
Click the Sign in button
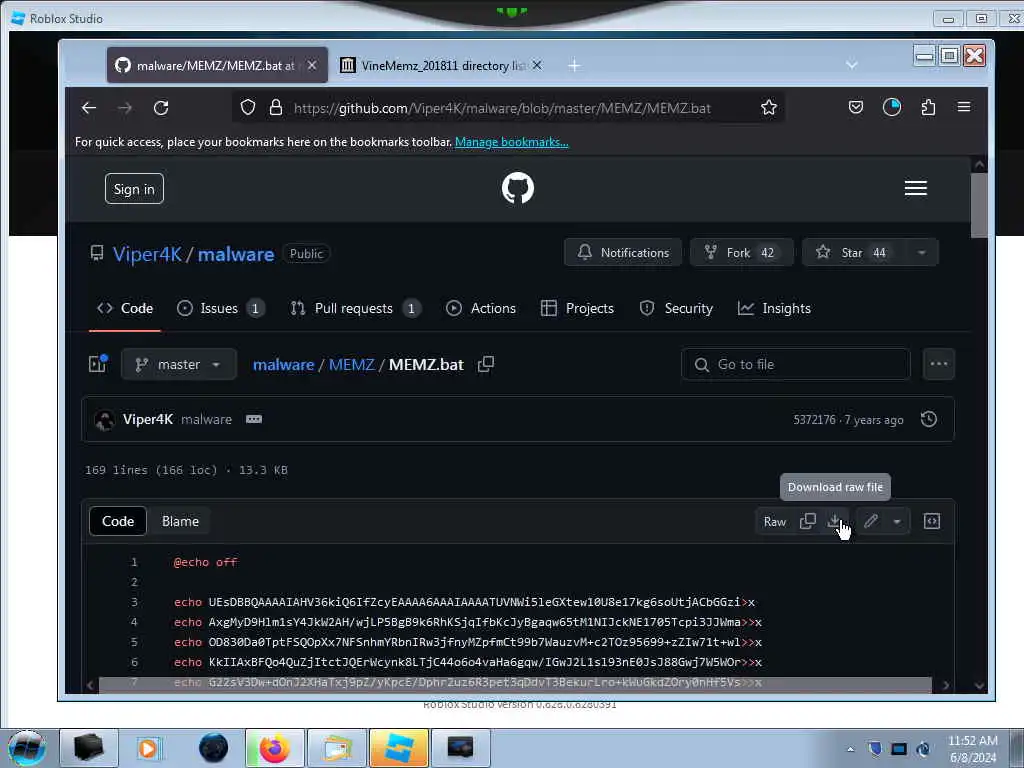(134, 189)
